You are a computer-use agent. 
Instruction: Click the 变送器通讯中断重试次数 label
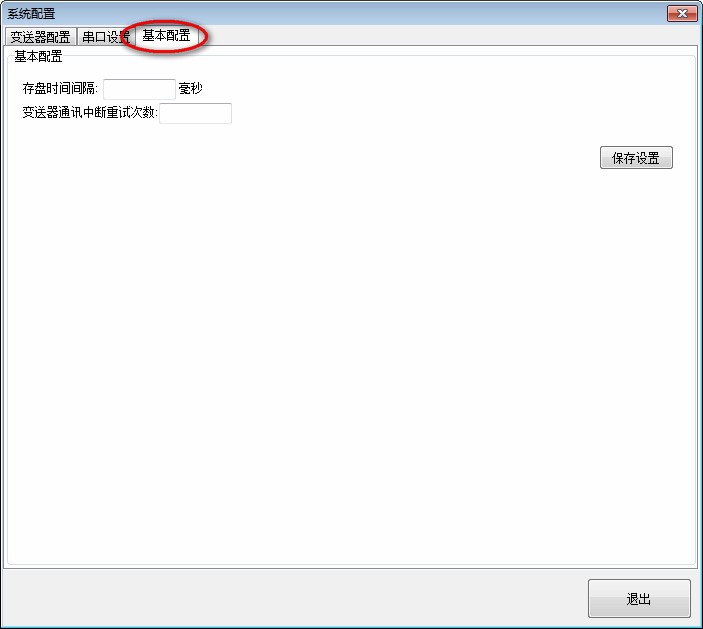pos(90,113)
